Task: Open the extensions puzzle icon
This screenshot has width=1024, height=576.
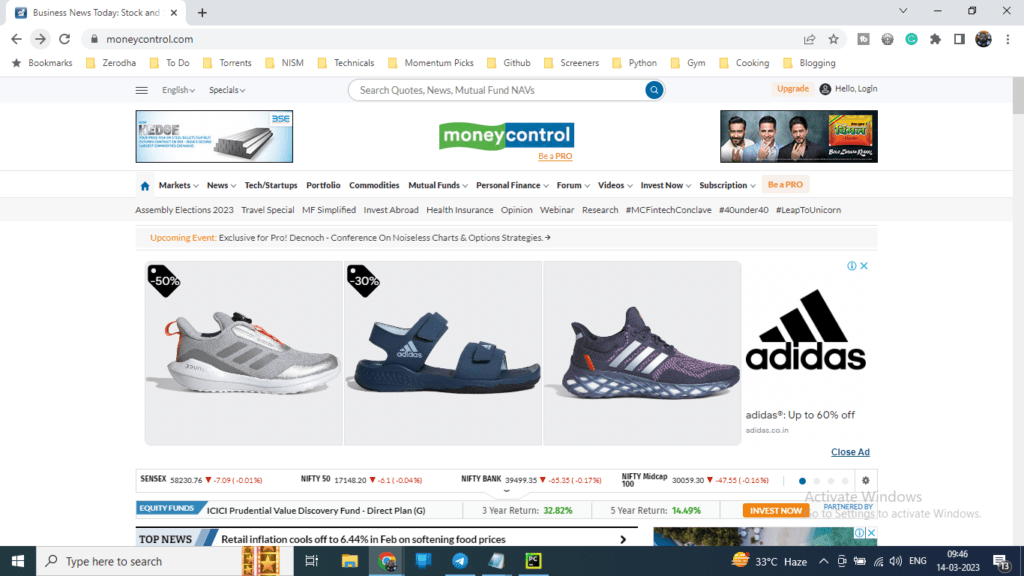Action: click(x=935, y=39)
